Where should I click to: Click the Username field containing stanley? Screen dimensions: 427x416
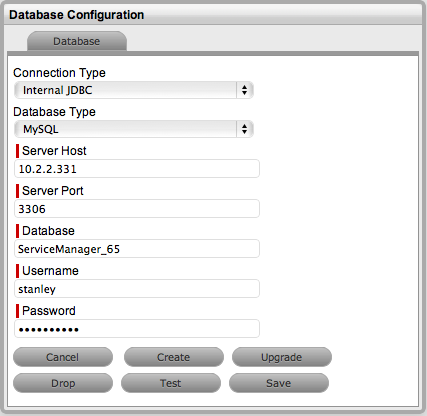137,289
